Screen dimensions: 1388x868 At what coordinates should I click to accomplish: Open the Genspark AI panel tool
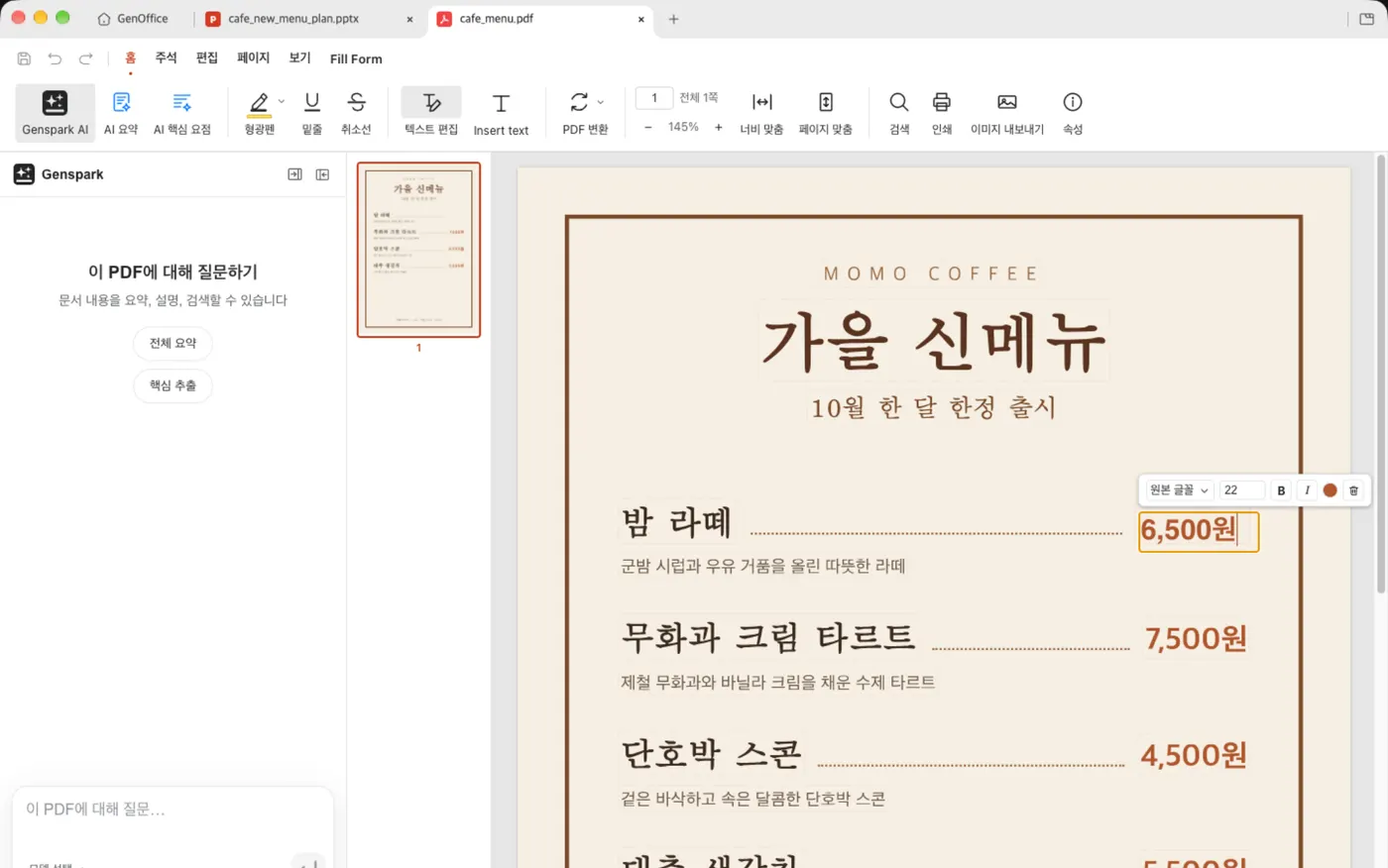[56, 113]
